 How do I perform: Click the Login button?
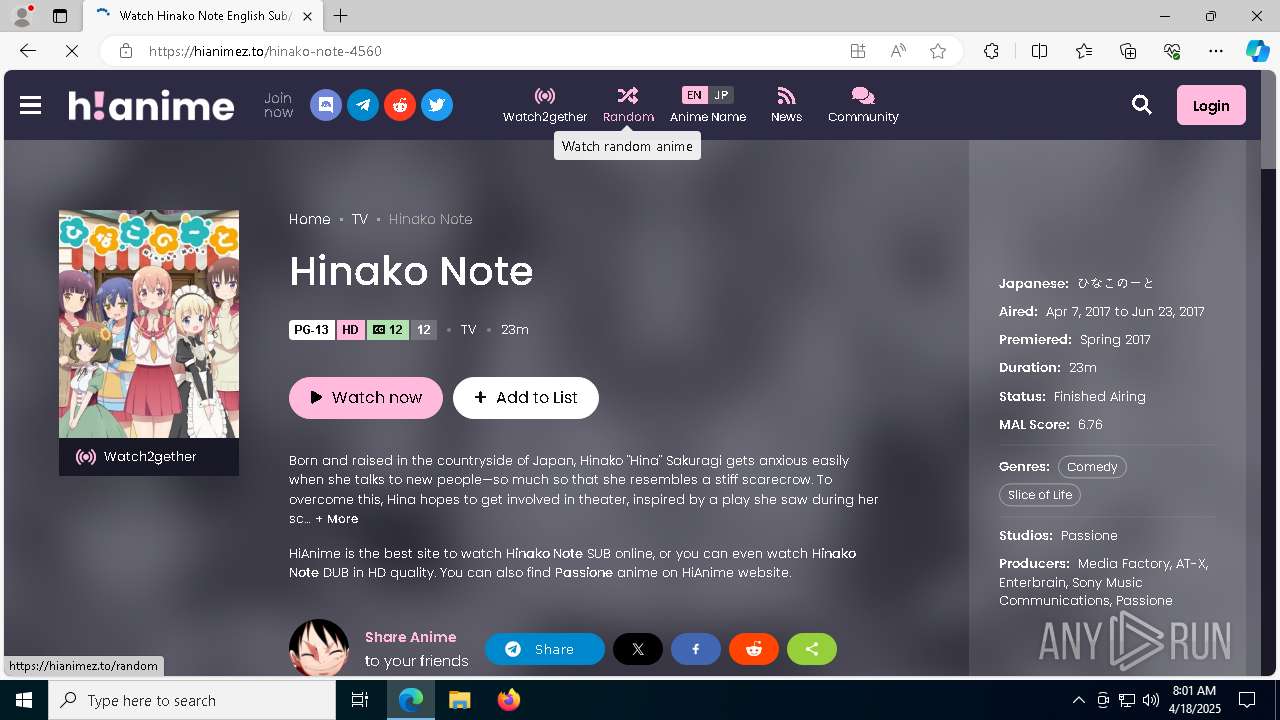tap(1211, 105)
